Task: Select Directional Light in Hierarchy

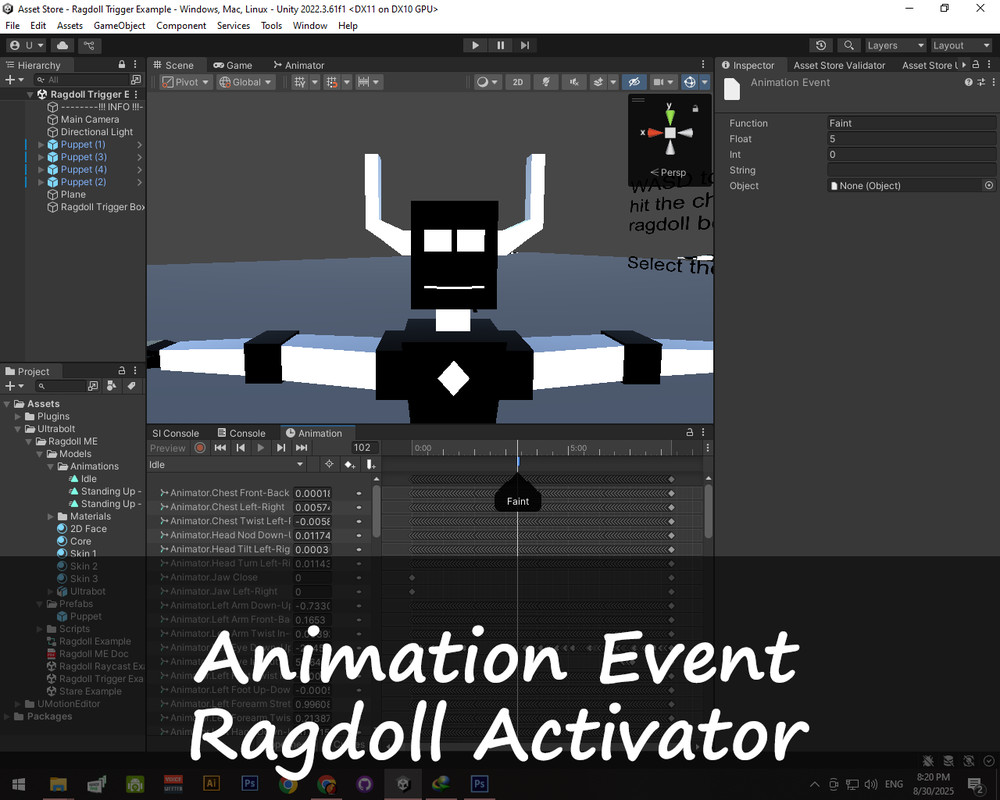Action: pos(97,132)
